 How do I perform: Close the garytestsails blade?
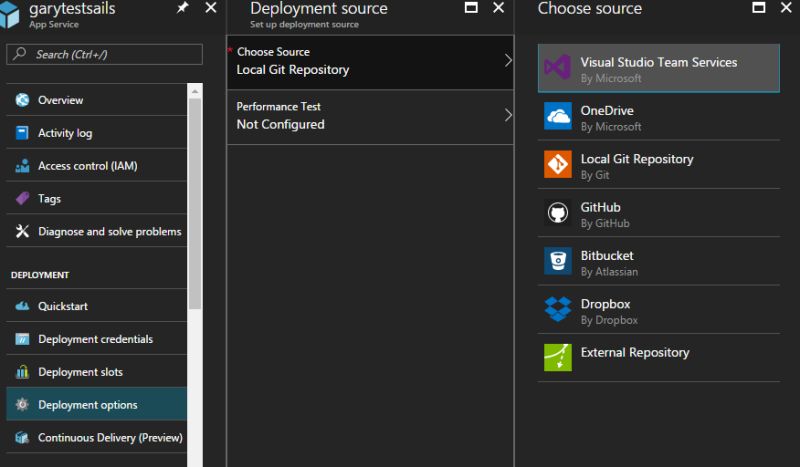click(x=211, y=8)
